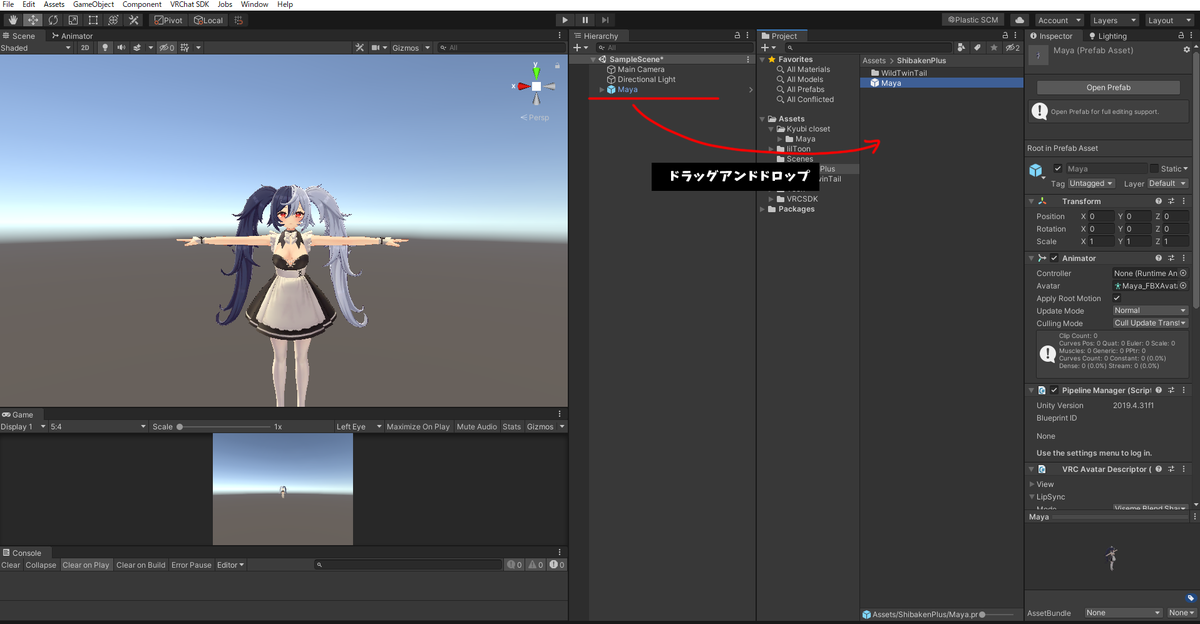Expand the Maya object in Hierarchy
Image resolution: width=1200 pixels, height=624 pixels.
[x=601, y=90]
